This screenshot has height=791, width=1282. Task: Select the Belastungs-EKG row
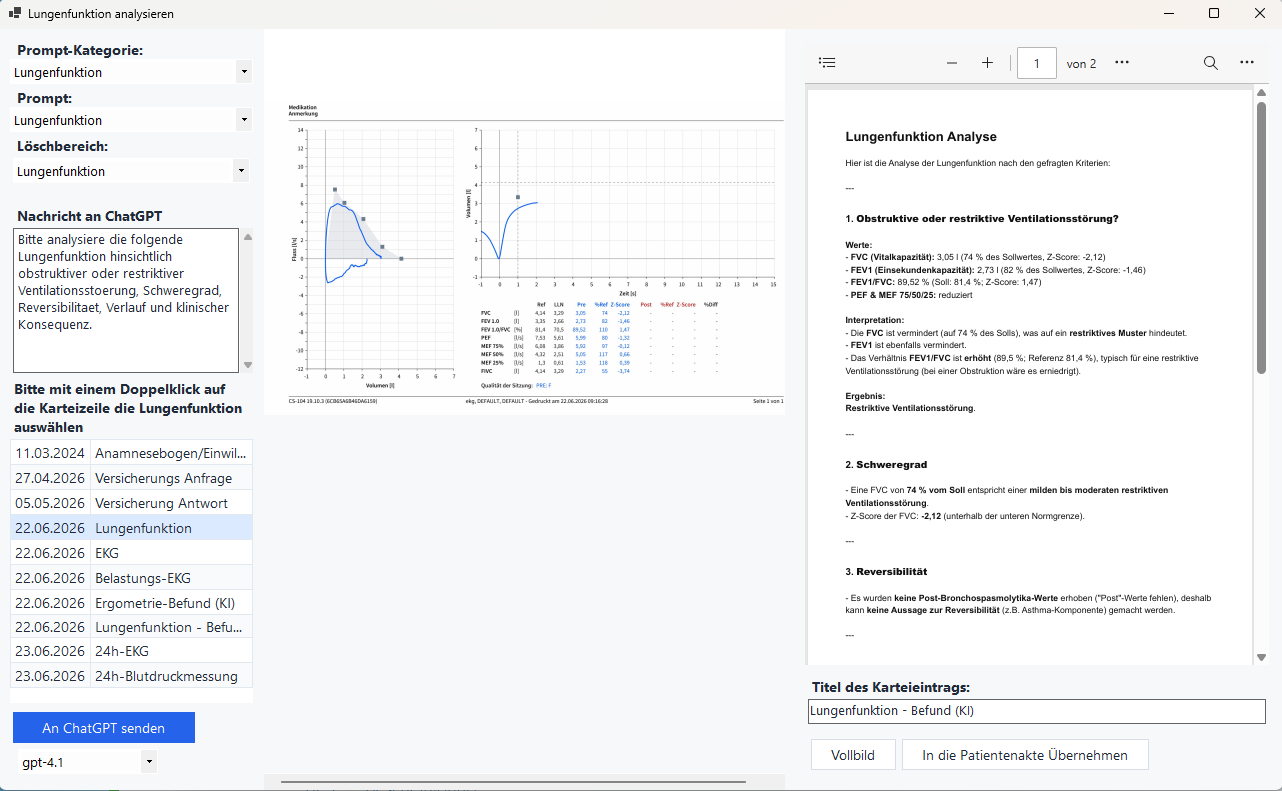pos(131,578)
